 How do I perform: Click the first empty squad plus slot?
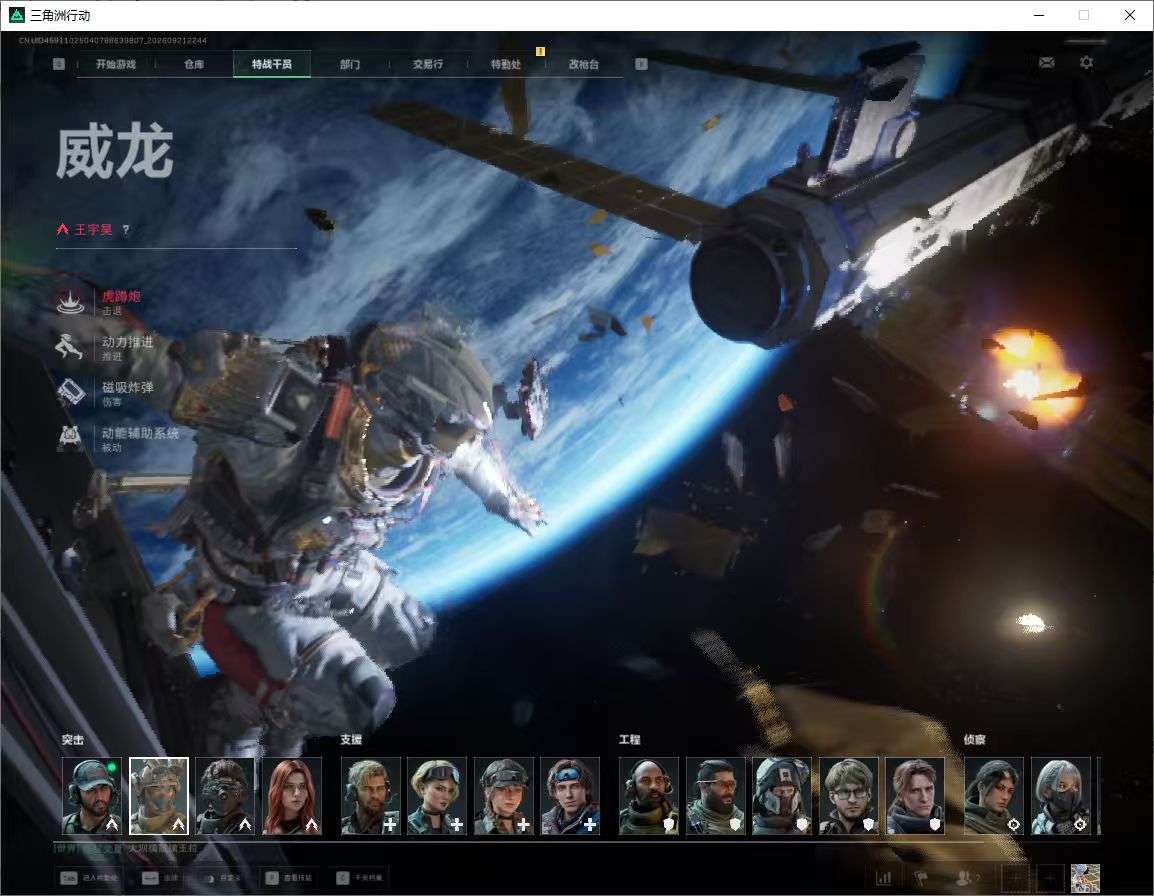point(1016,878)
